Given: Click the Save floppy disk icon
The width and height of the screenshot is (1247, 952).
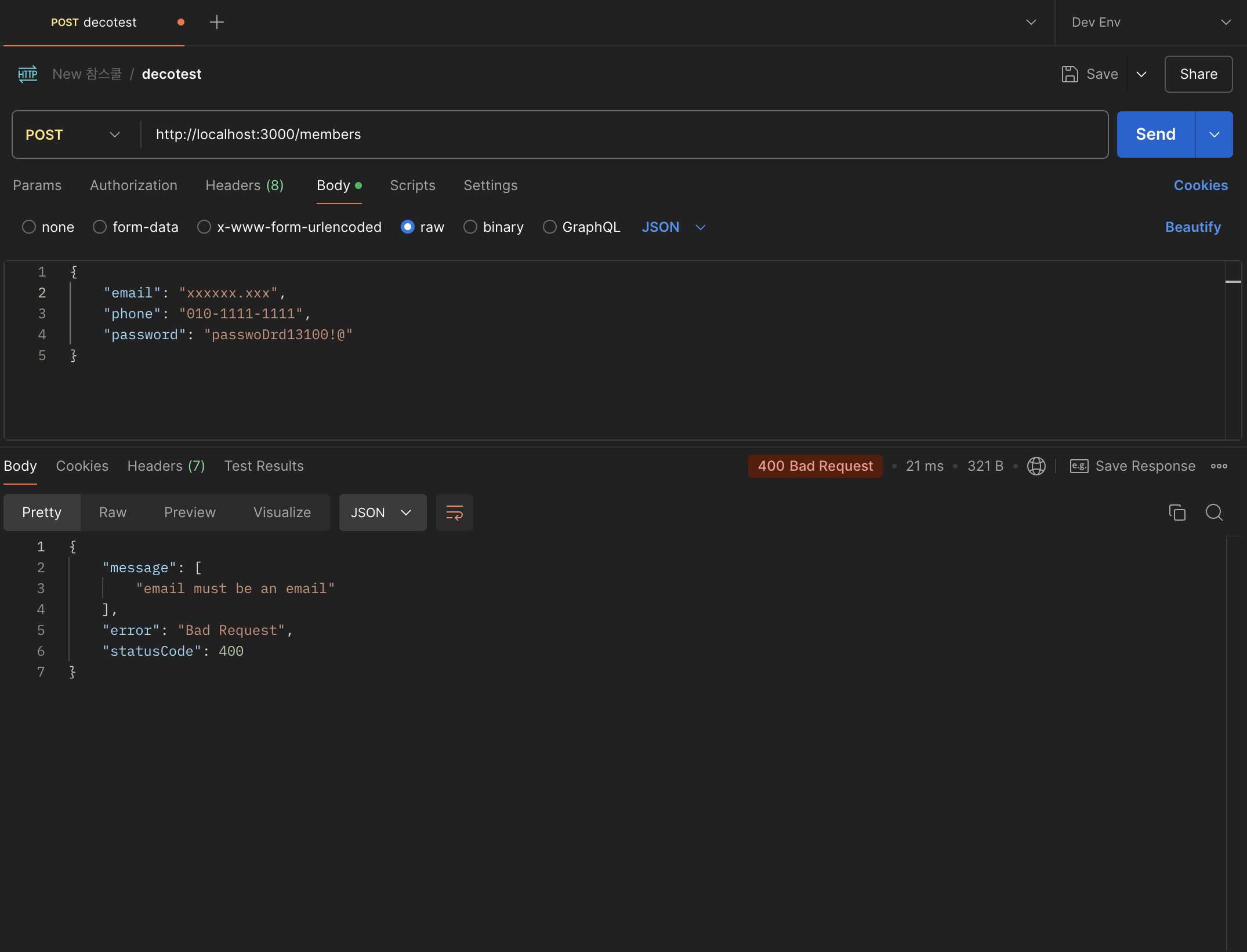Looking at the screenshot, I should tap(1070, 74).
